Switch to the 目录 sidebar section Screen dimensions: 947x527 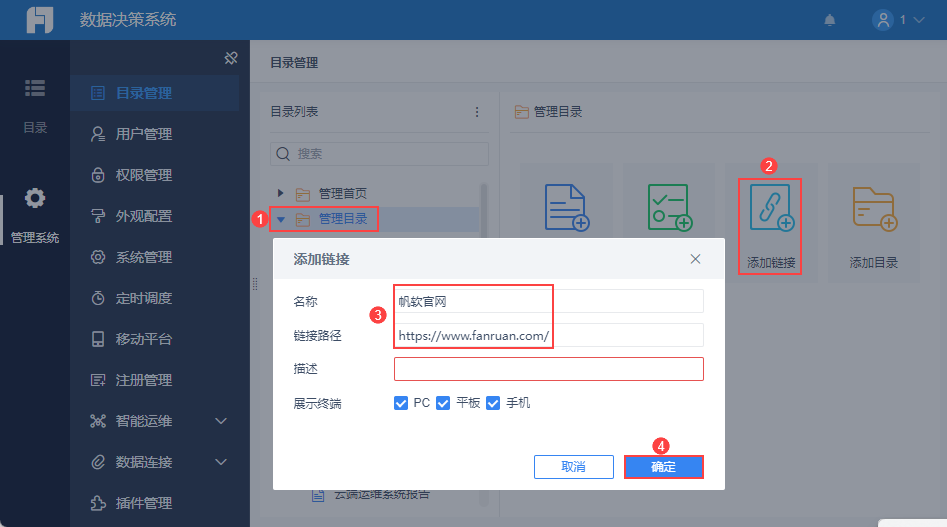click(x=35, y=106)
